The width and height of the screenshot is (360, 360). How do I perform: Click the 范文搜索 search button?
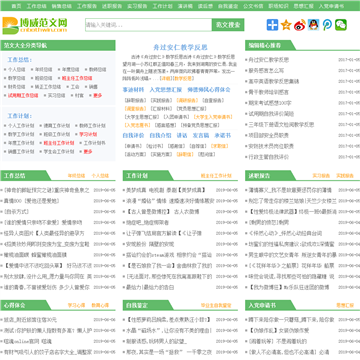[228, 25]
